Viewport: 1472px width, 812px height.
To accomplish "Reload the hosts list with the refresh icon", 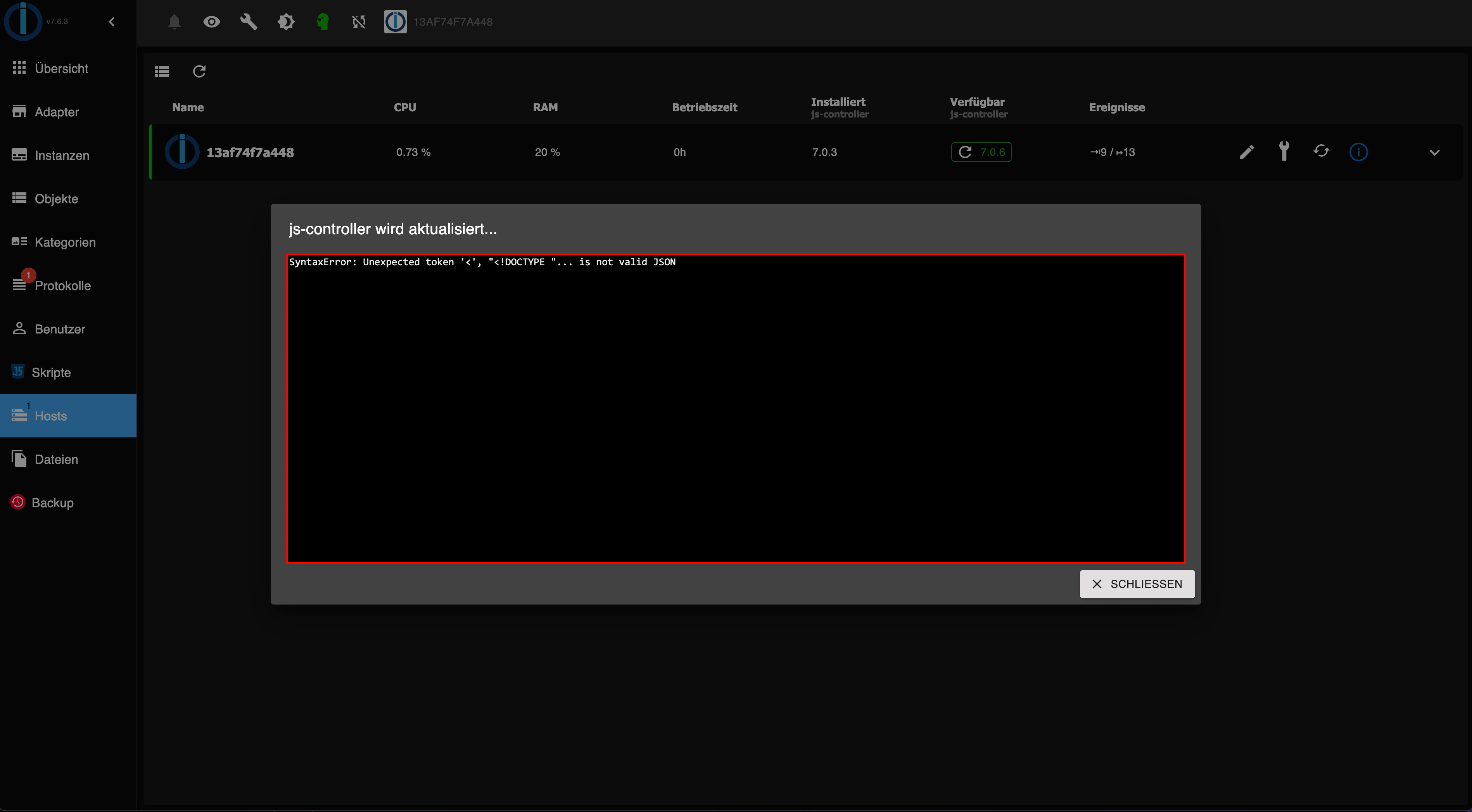I will [199, 71].
